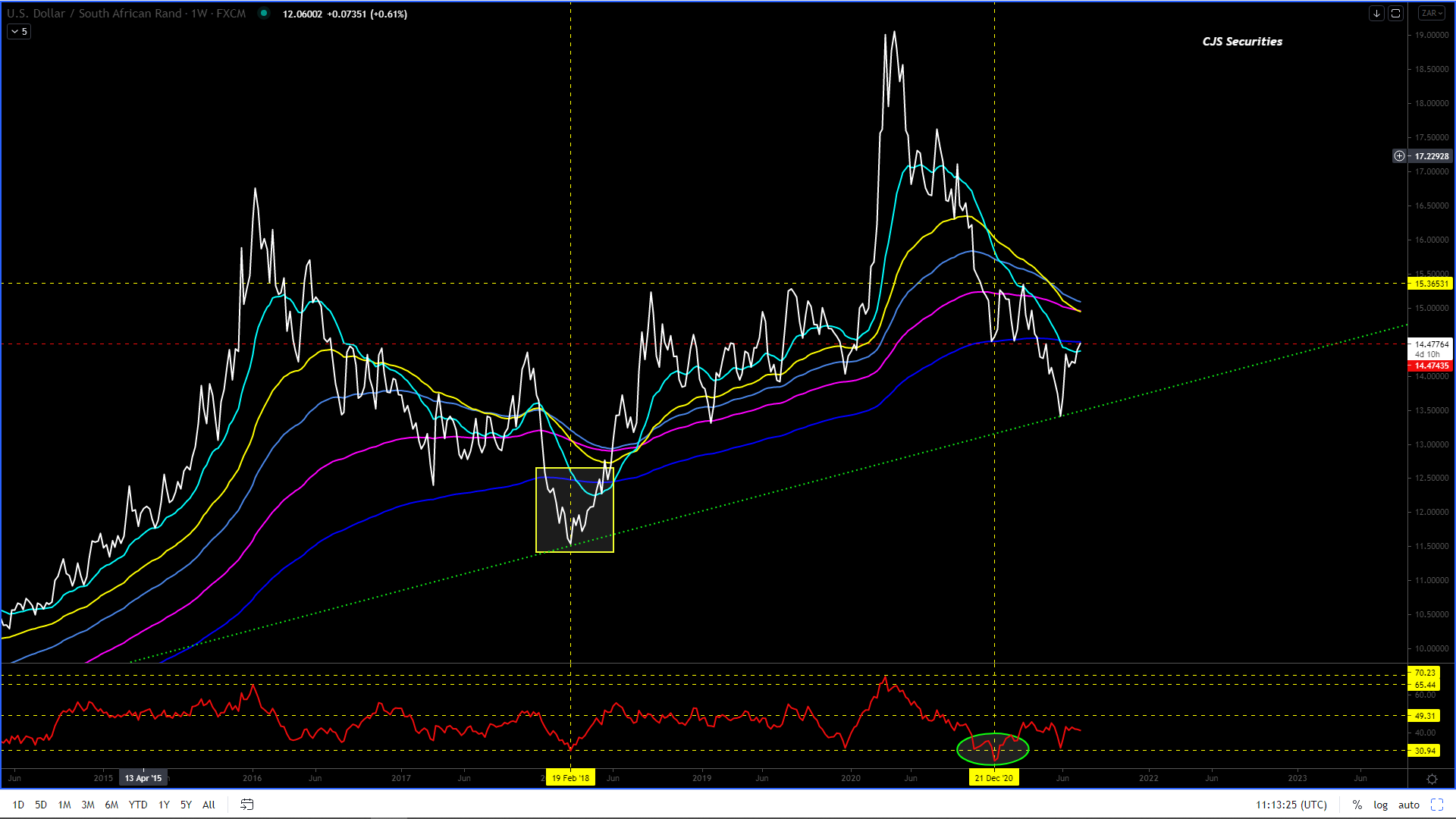Click the green market status dot
The width and height of the screenshot is (1456, 819).
(x=263, y=13)
